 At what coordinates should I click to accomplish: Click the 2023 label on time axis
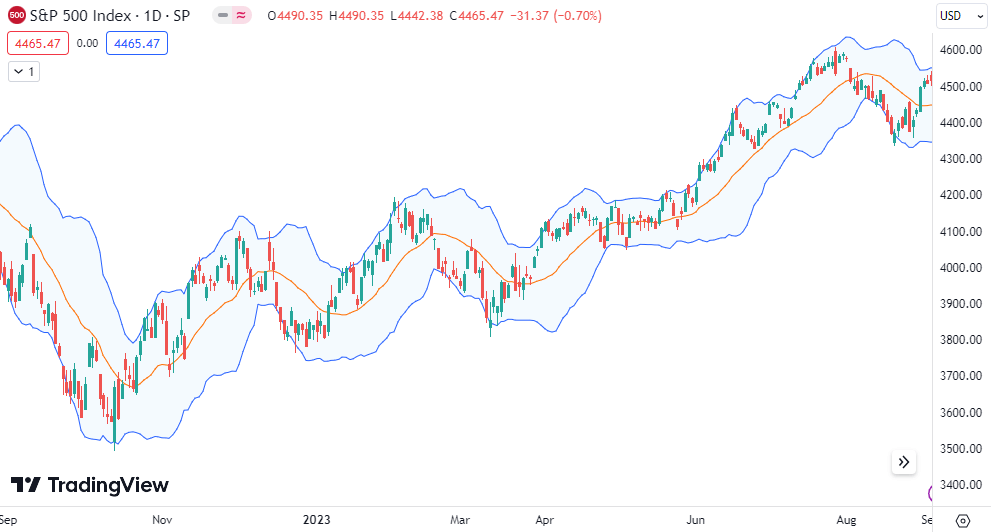point(316,520)
